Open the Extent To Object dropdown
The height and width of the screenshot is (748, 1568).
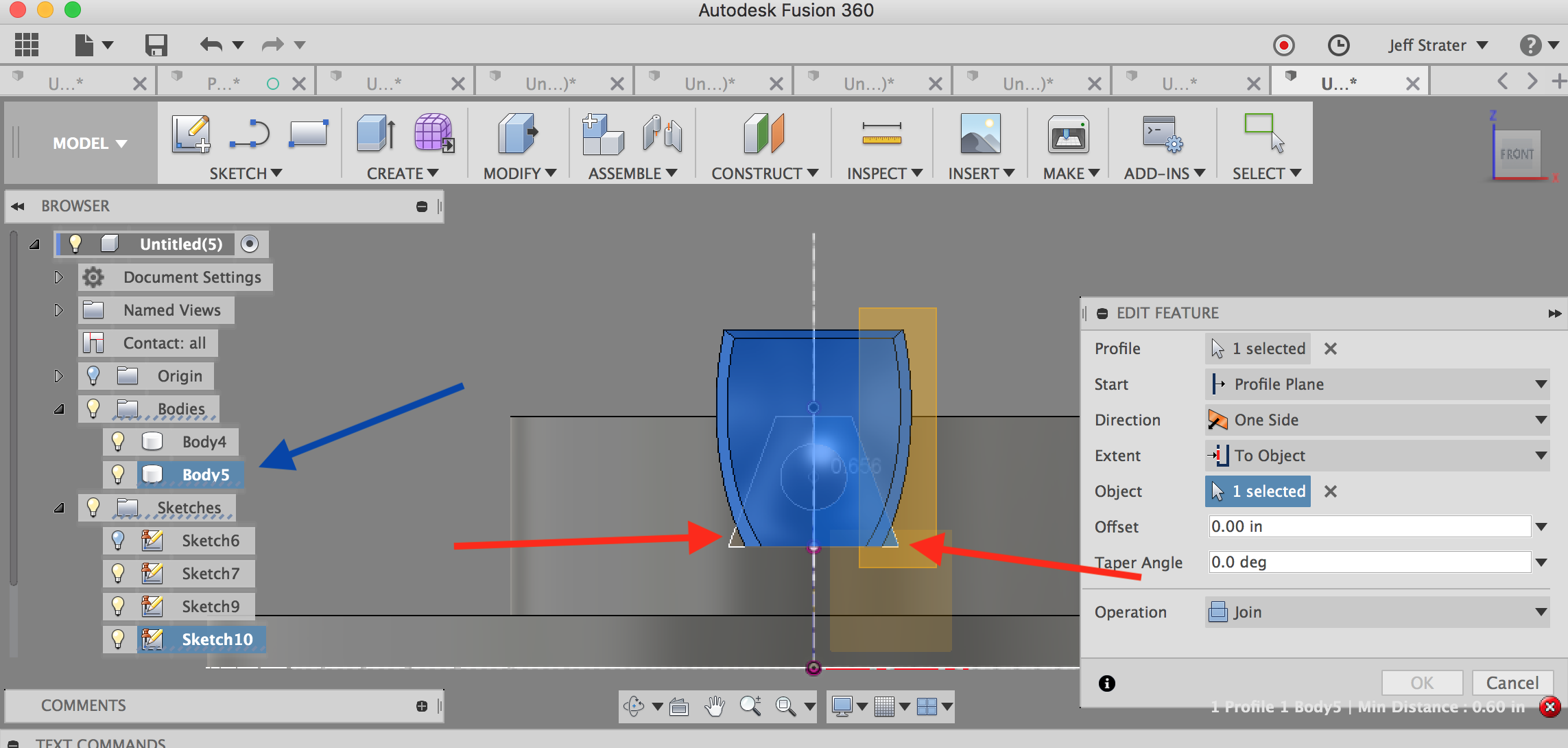point(1377,456)
